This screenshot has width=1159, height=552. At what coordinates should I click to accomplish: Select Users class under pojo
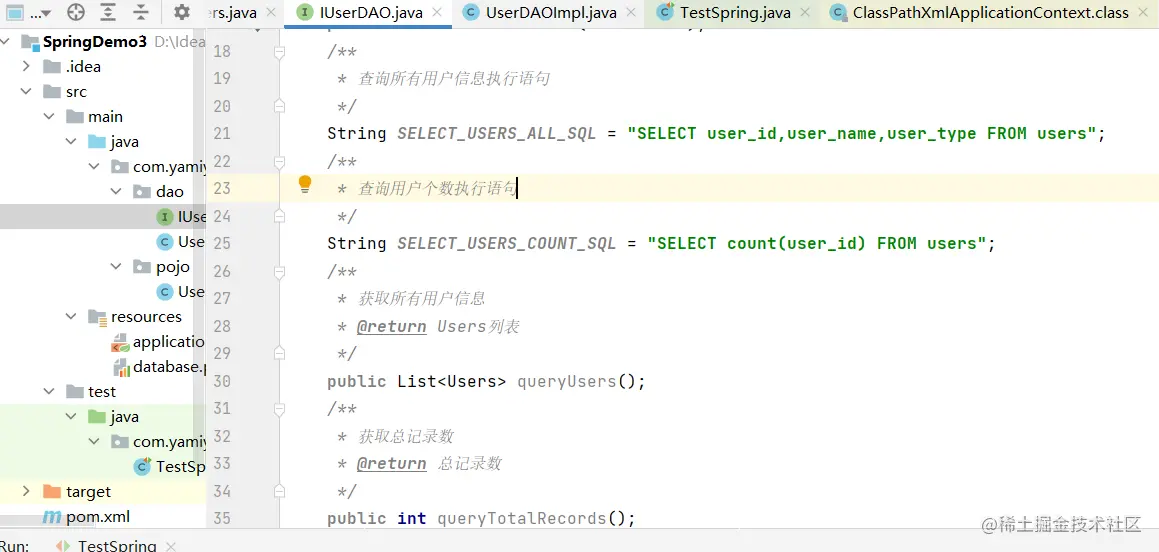pyautogui.click(x=182, y=292)
